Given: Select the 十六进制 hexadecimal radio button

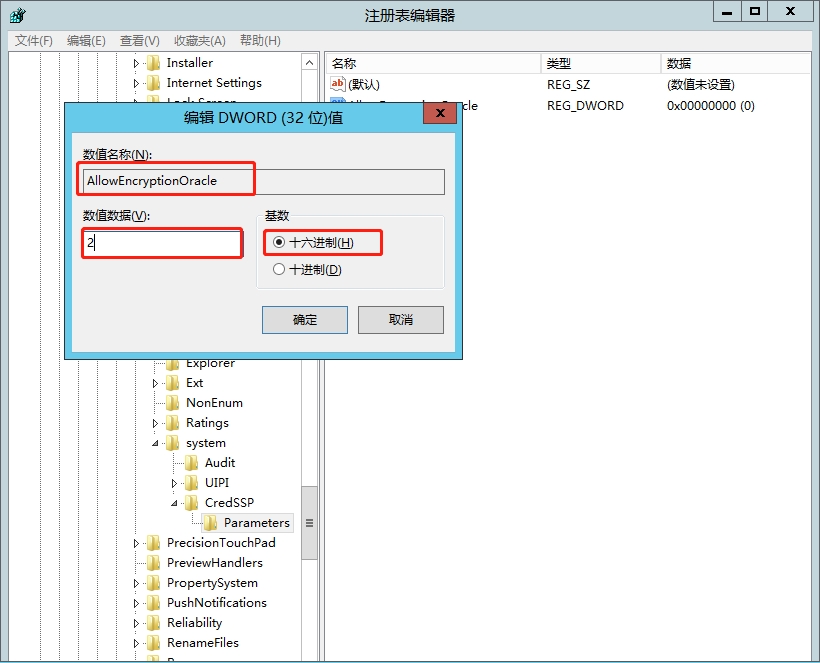Looking at the screenshot, I should [x=279, y=243].
